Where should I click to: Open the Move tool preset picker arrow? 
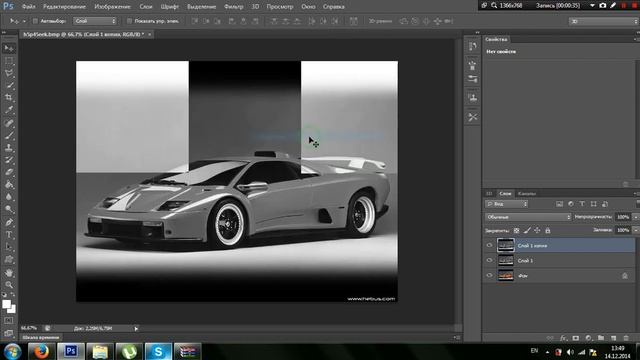pyautogui.click(x=24, y=21)
